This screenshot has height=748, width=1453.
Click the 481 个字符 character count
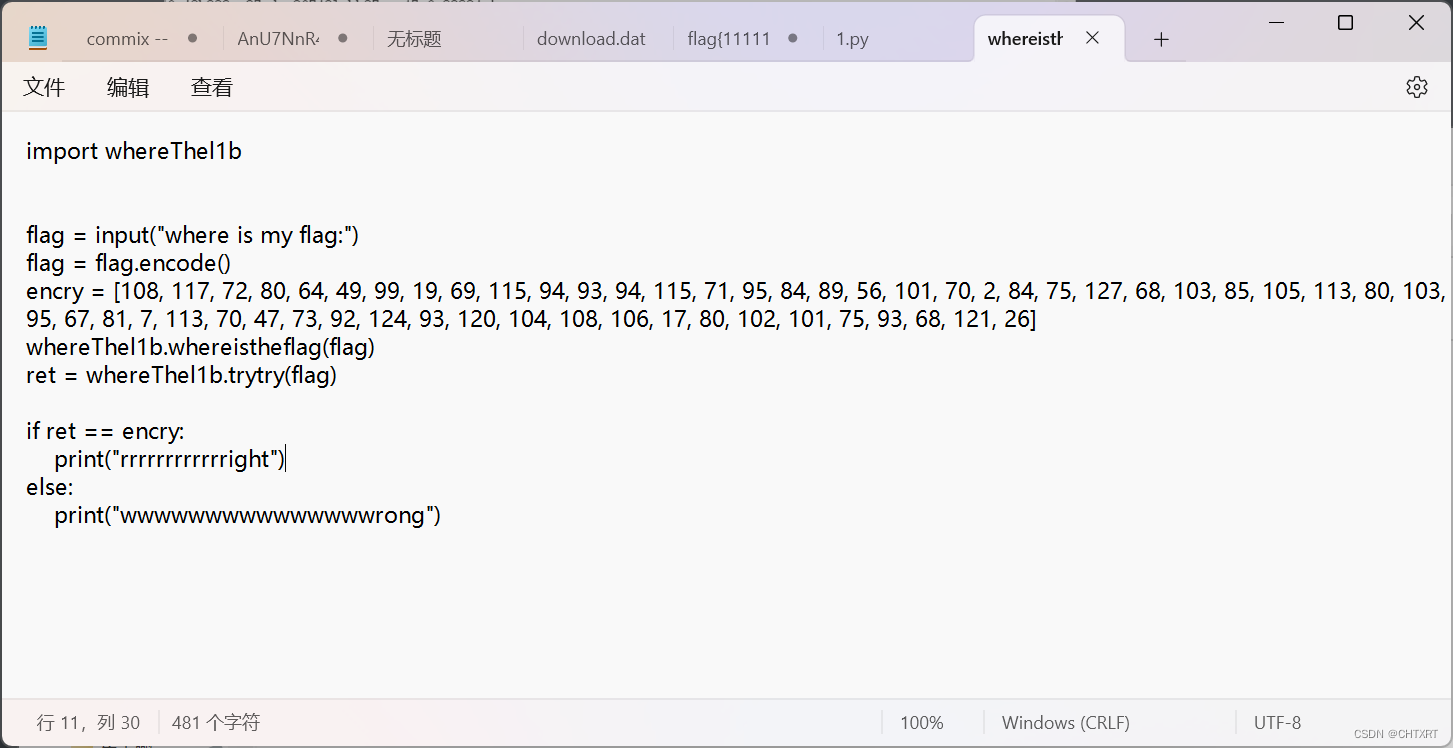point(216,722)
